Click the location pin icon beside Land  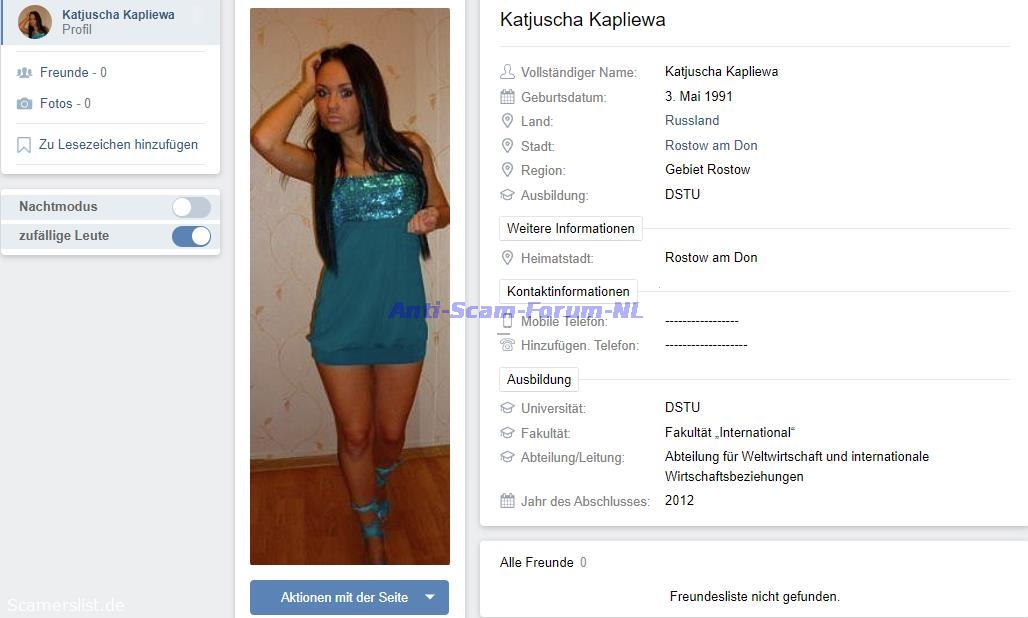[507, 121]
